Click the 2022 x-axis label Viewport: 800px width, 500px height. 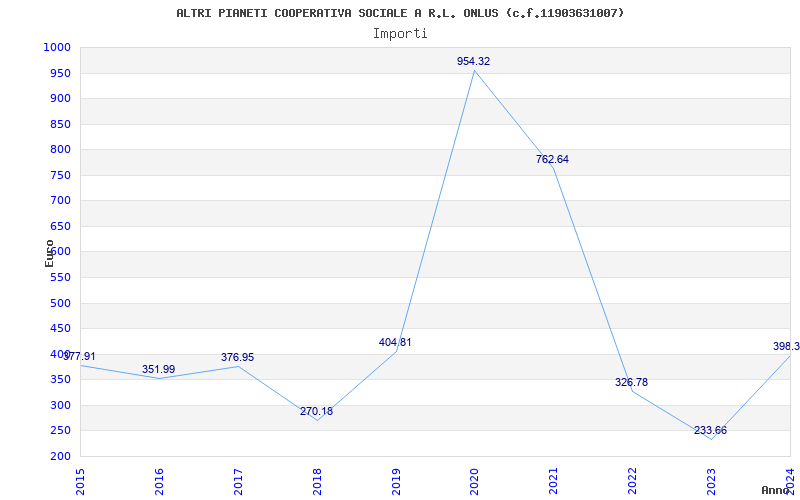click(632, 481)
